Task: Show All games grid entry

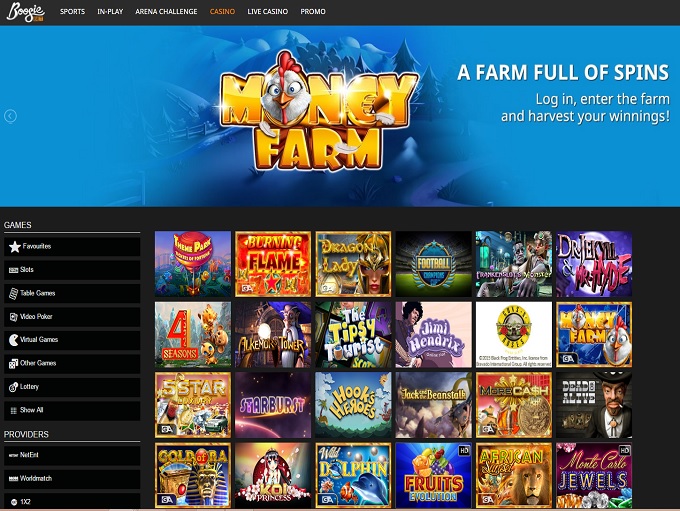Action: coord(72,410)
